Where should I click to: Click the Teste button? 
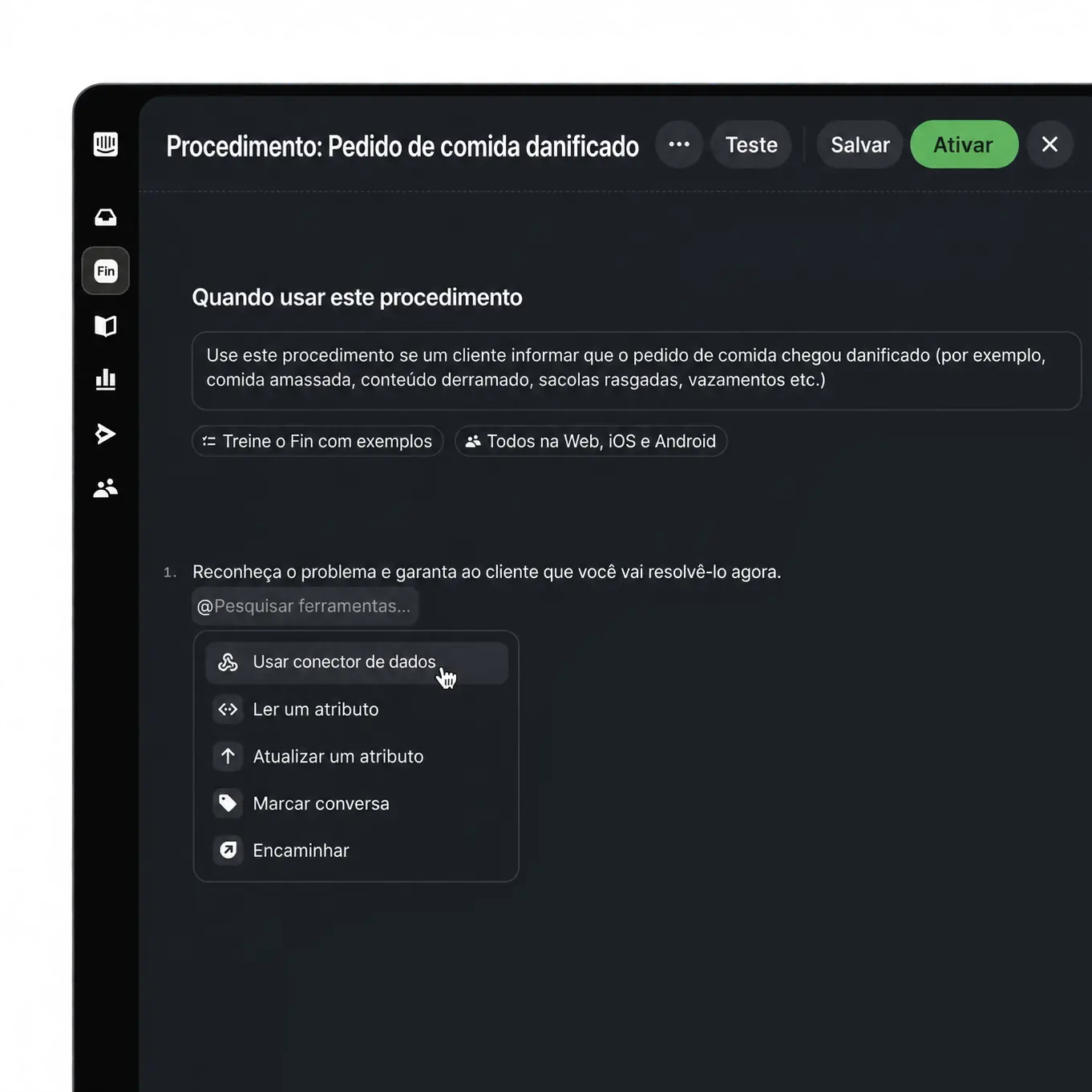[751, 144]
